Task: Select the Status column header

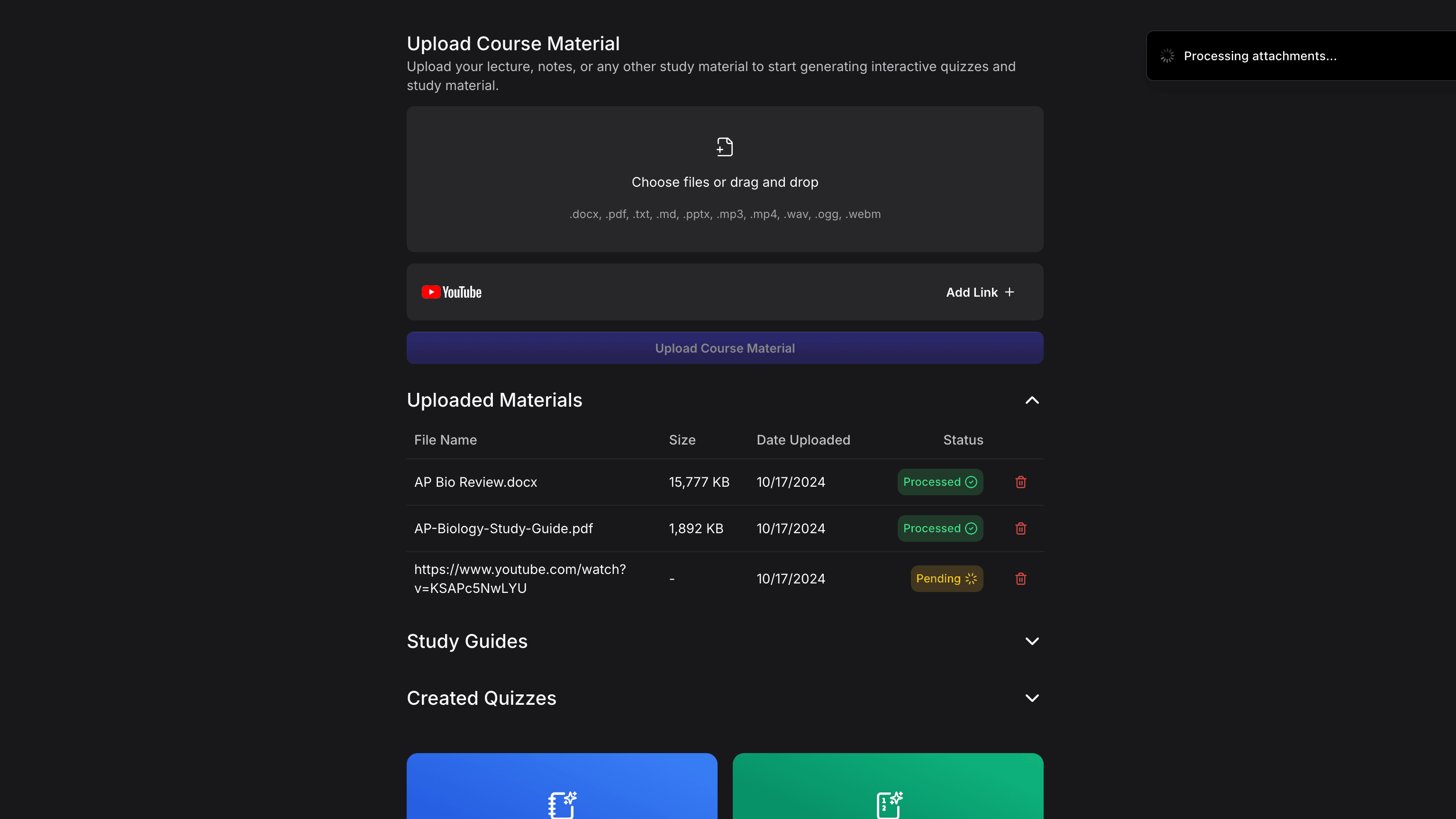Action: 963,440
